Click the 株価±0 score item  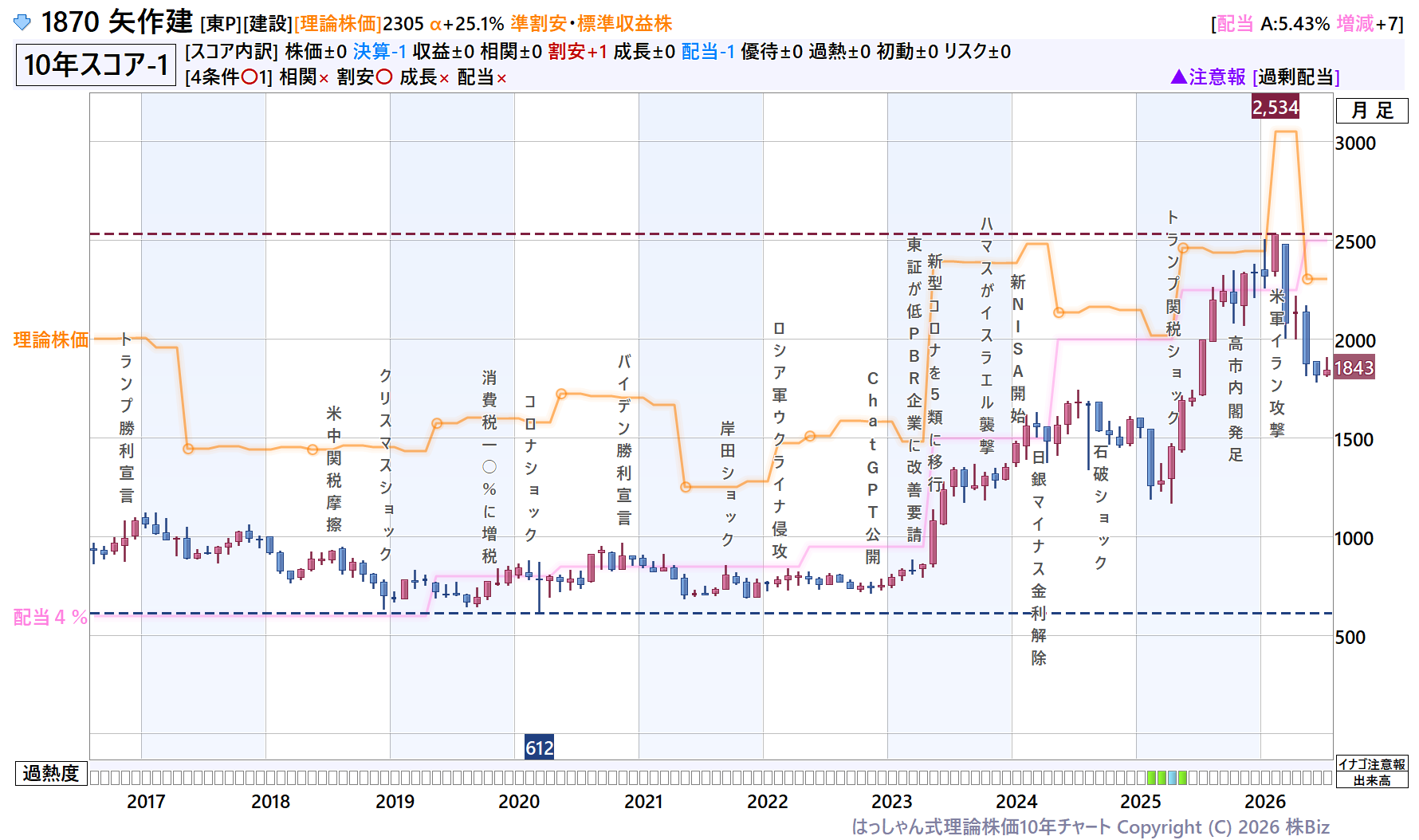click(x=316, y=52)
